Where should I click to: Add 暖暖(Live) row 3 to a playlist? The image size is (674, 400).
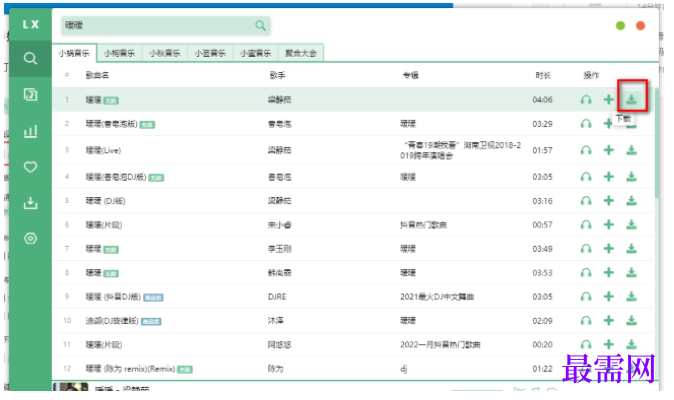coord(608,150)
